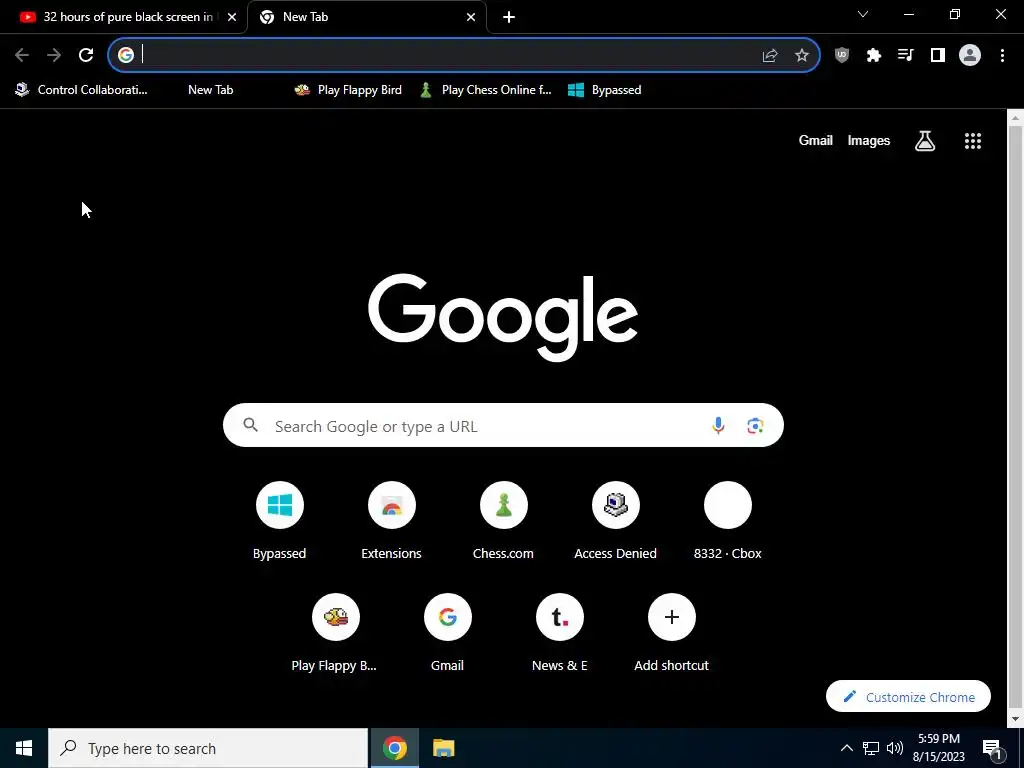Open Chrome's three-dot menu
The width and height of the screenshot is (1024, 768).
pos(1002,56)
